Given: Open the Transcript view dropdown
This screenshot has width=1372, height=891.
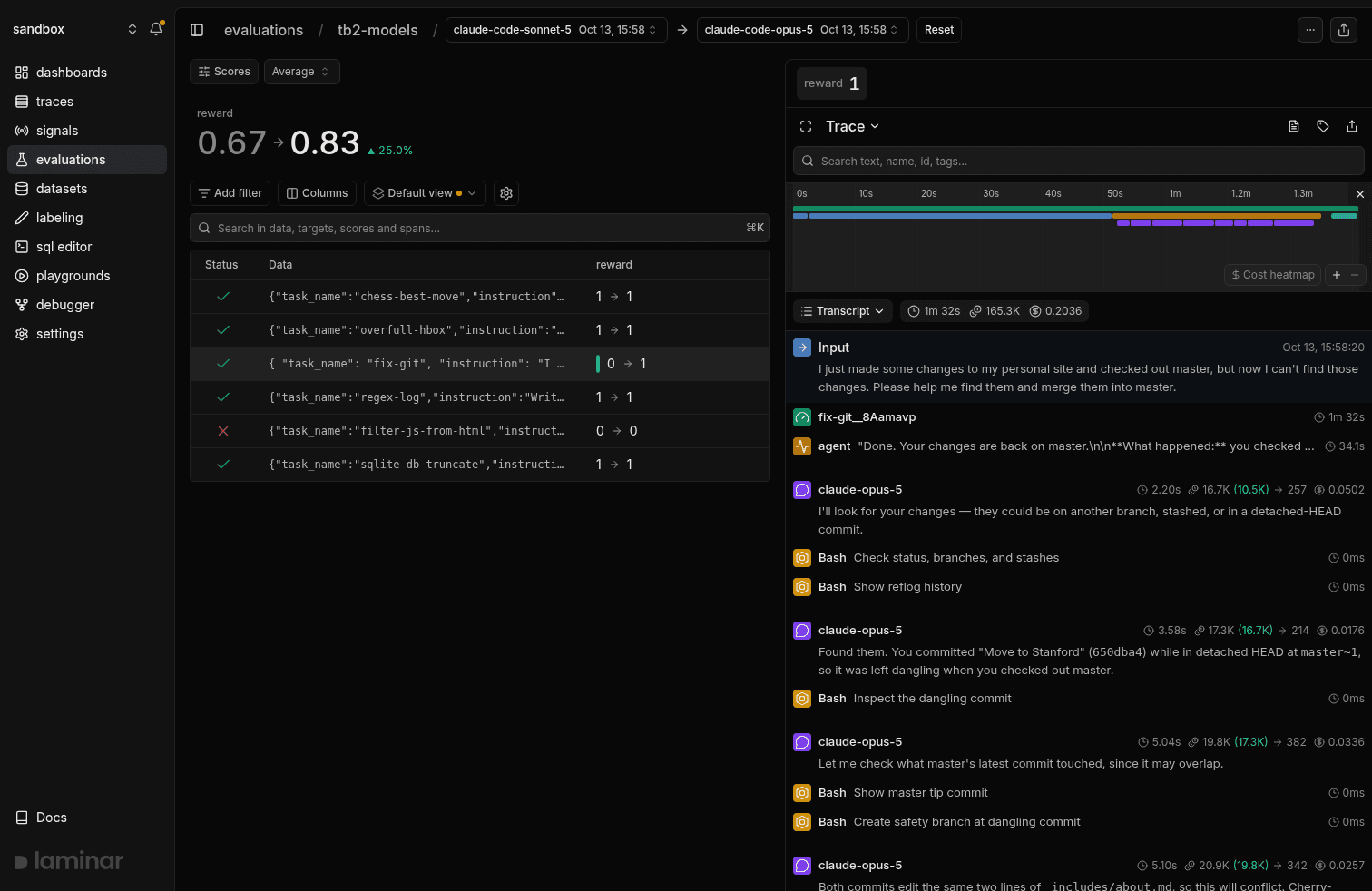Looking at the screenshot, I should pyautogui.click(x=843, y=311).
